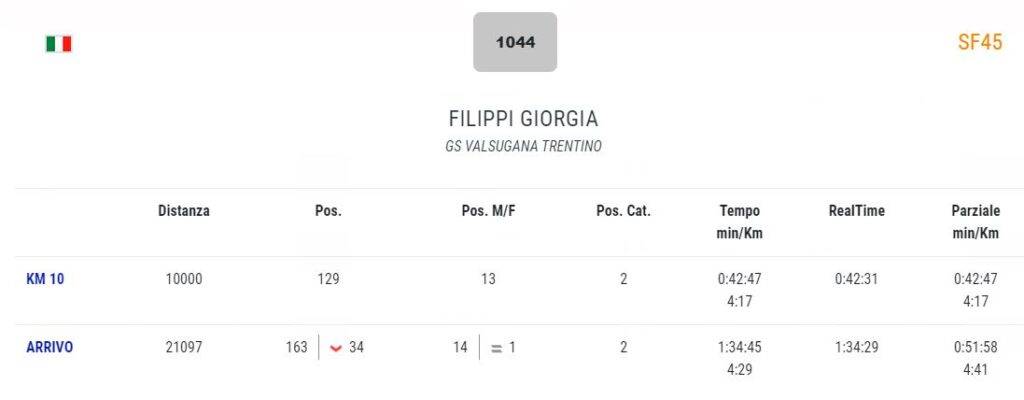
Task: Open the ARRIVO finish row link
Action: click(50, 347)
